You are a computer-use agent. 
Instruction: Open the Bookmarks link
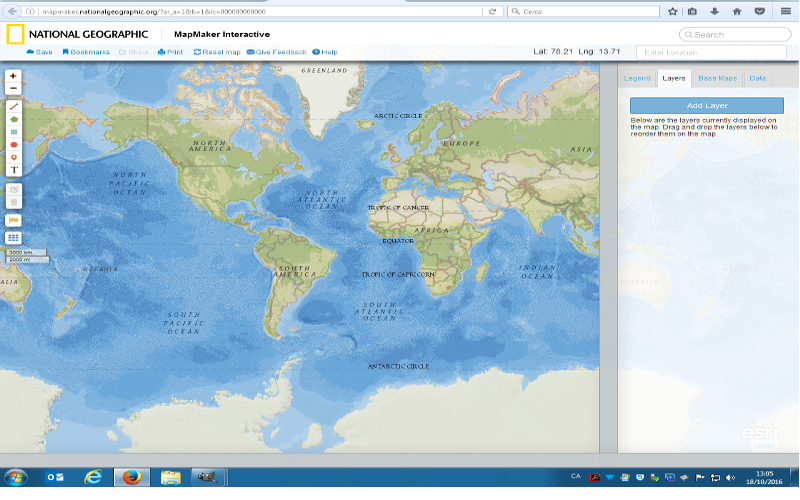tap(86, 51)
